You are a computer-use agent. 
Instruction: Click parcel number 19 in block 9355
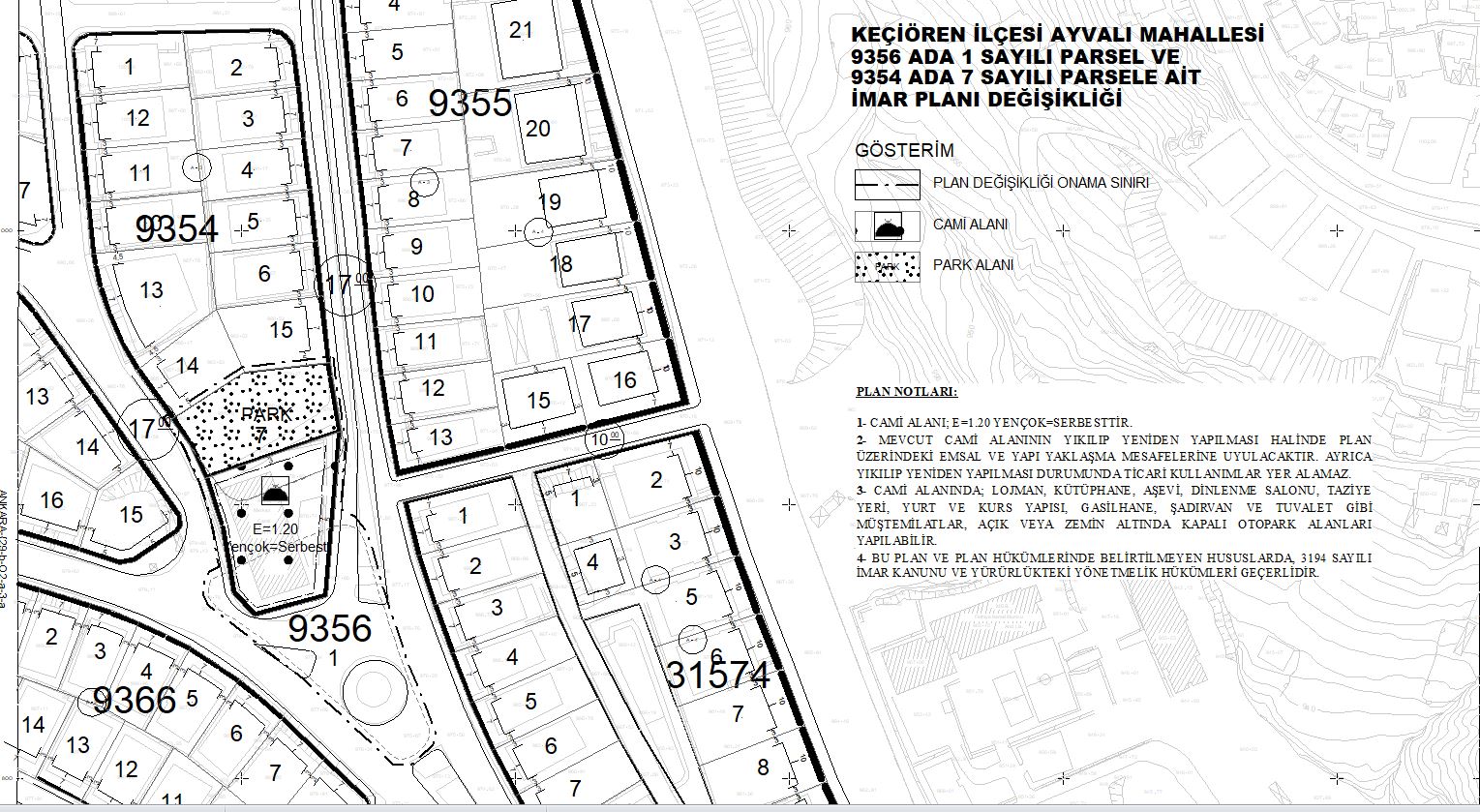coord(550,202)
